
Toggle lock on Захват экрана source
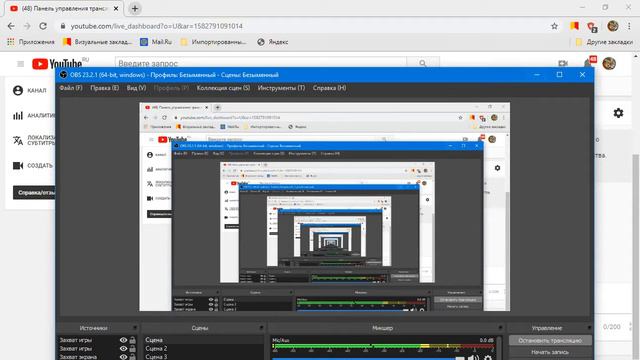(x=132, y=357)
